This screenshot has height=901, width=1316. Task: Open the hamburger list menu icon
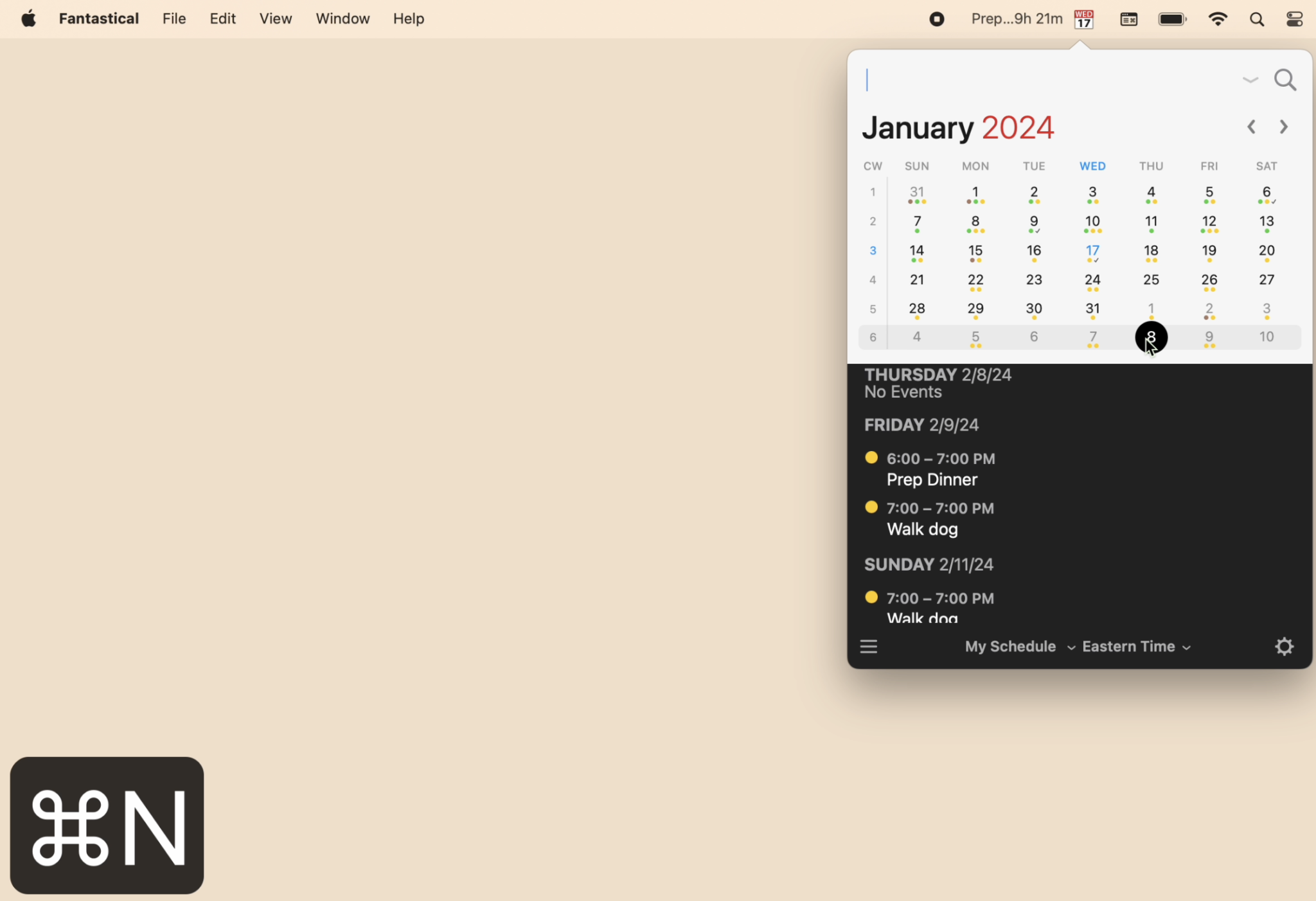869,646
